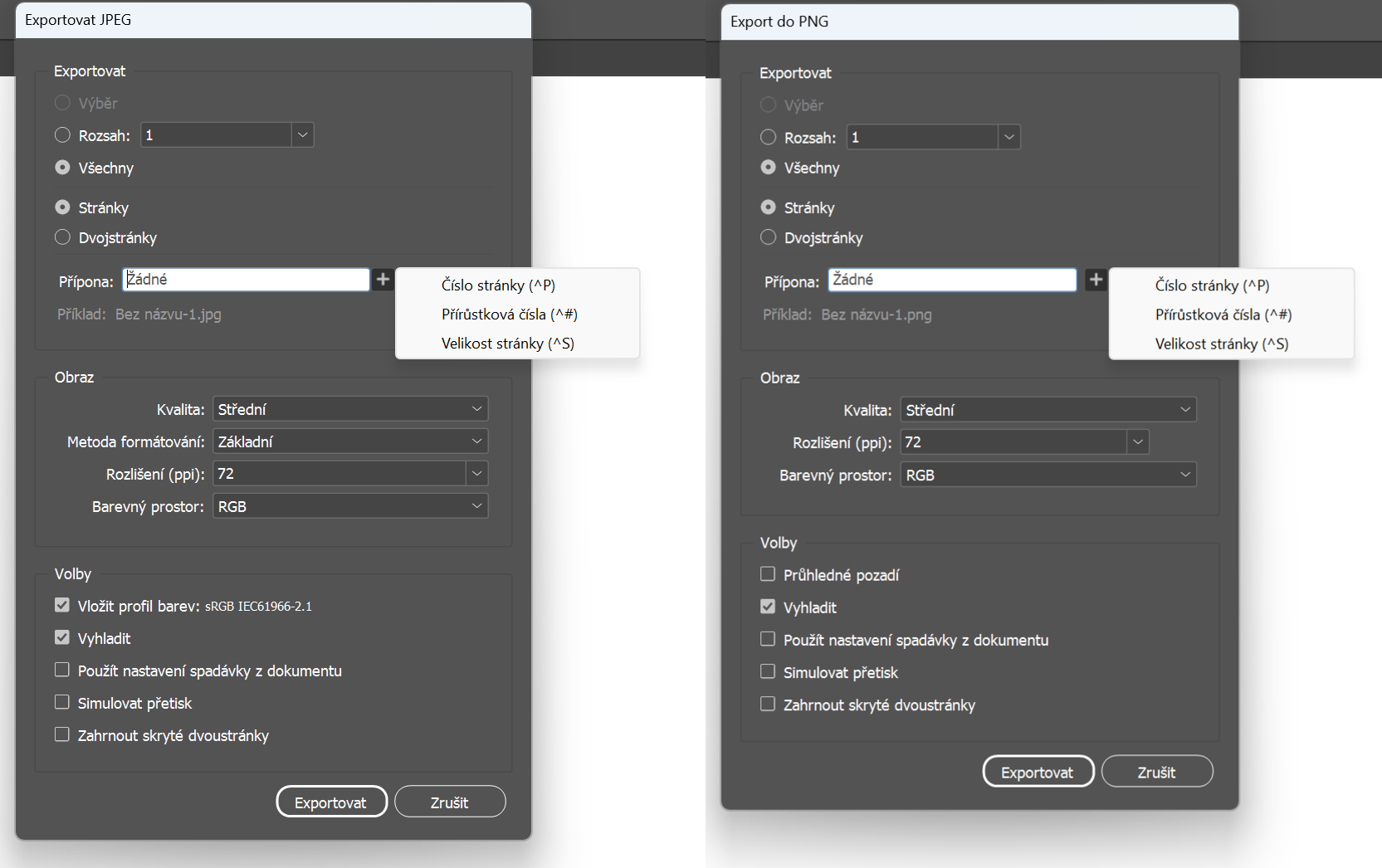This screenshot has width=1382, height=868.
Task: Select Rozsah radio in Export do PNG dialog
Action: (769, 137)
